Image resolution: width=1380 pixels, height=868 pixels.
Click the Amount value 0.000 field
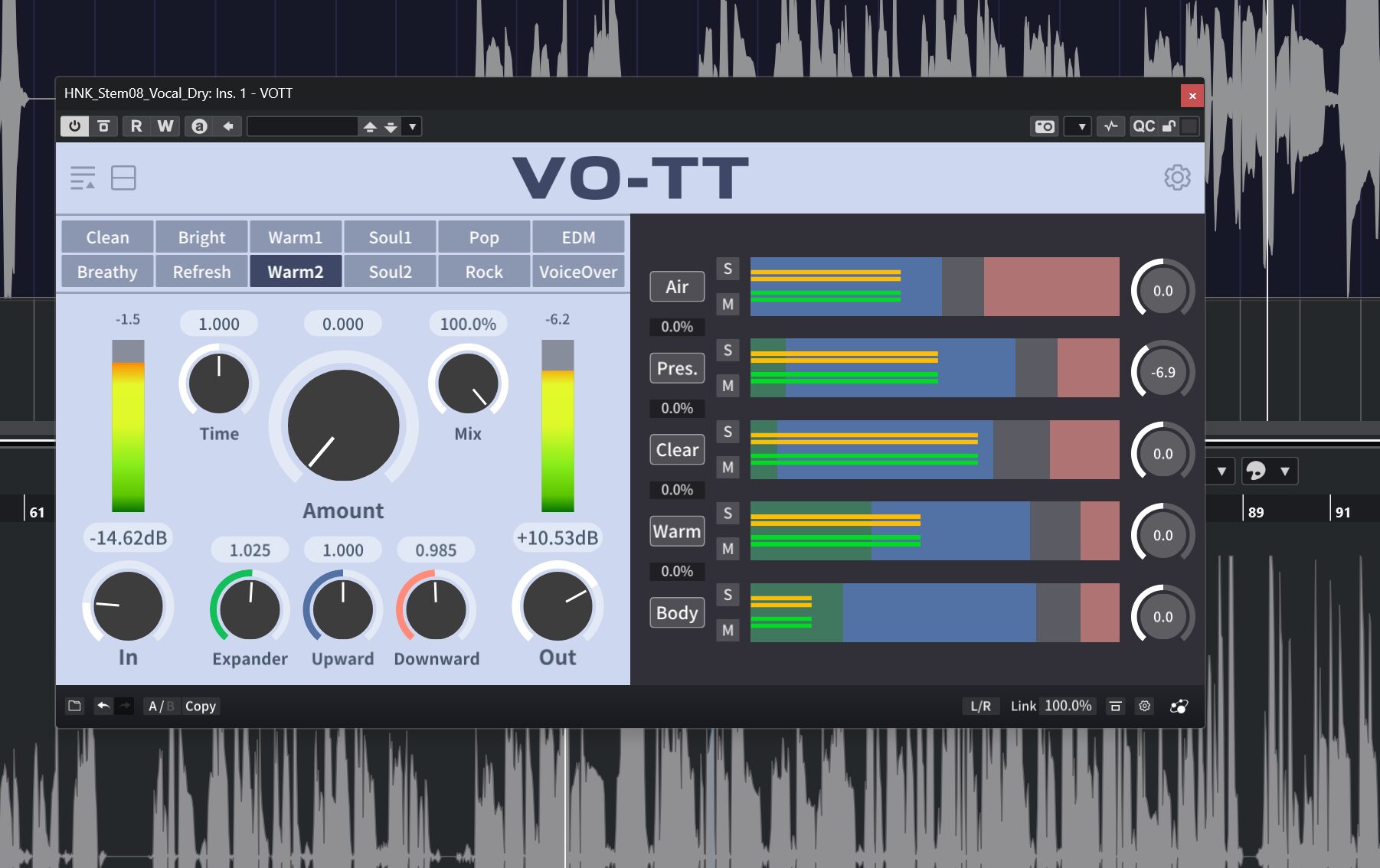coord(343,324)
